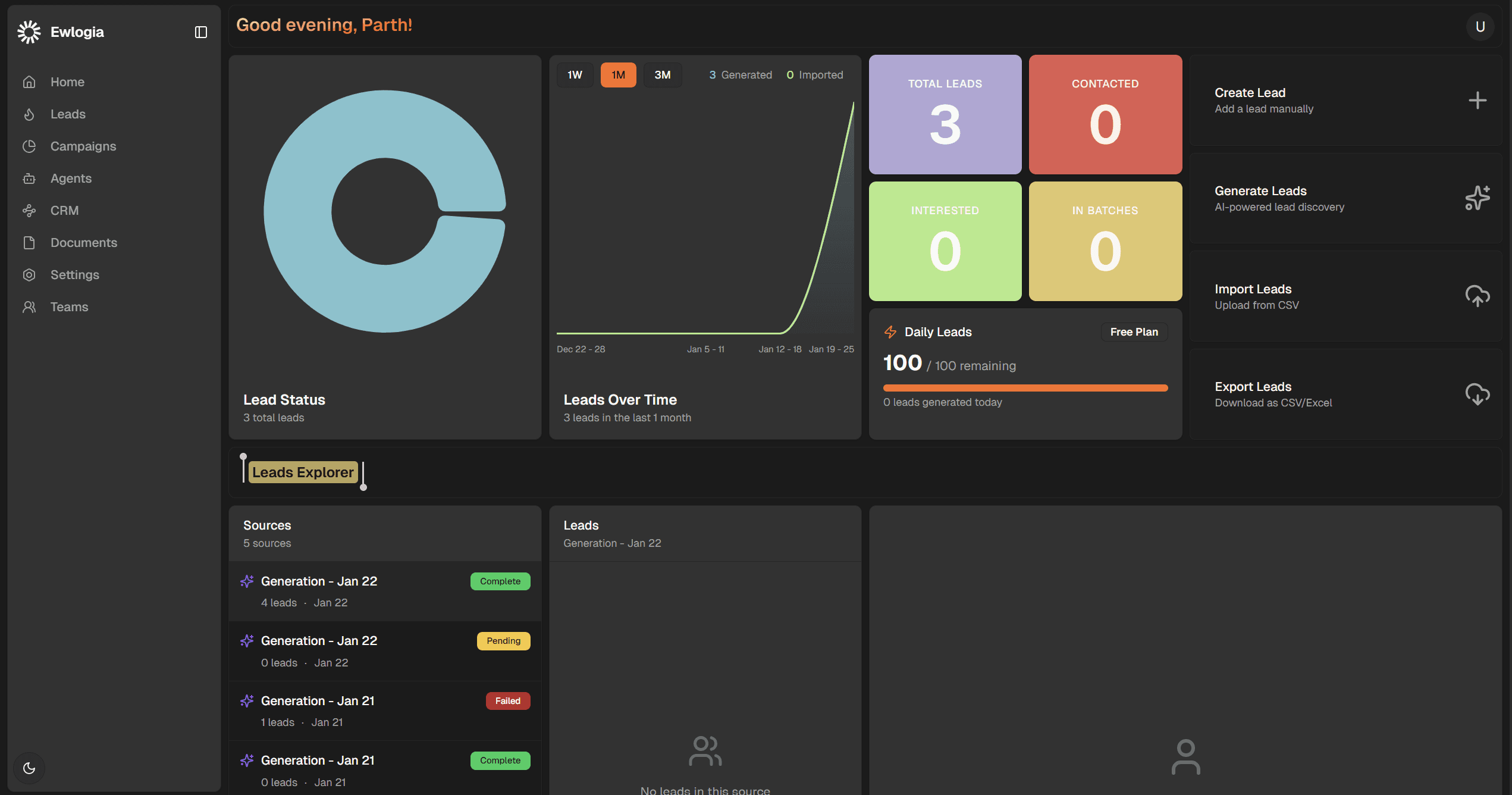Open Campaigns in the sidebar
This screenshot has height=795, width=1512.
click(83, 146)
